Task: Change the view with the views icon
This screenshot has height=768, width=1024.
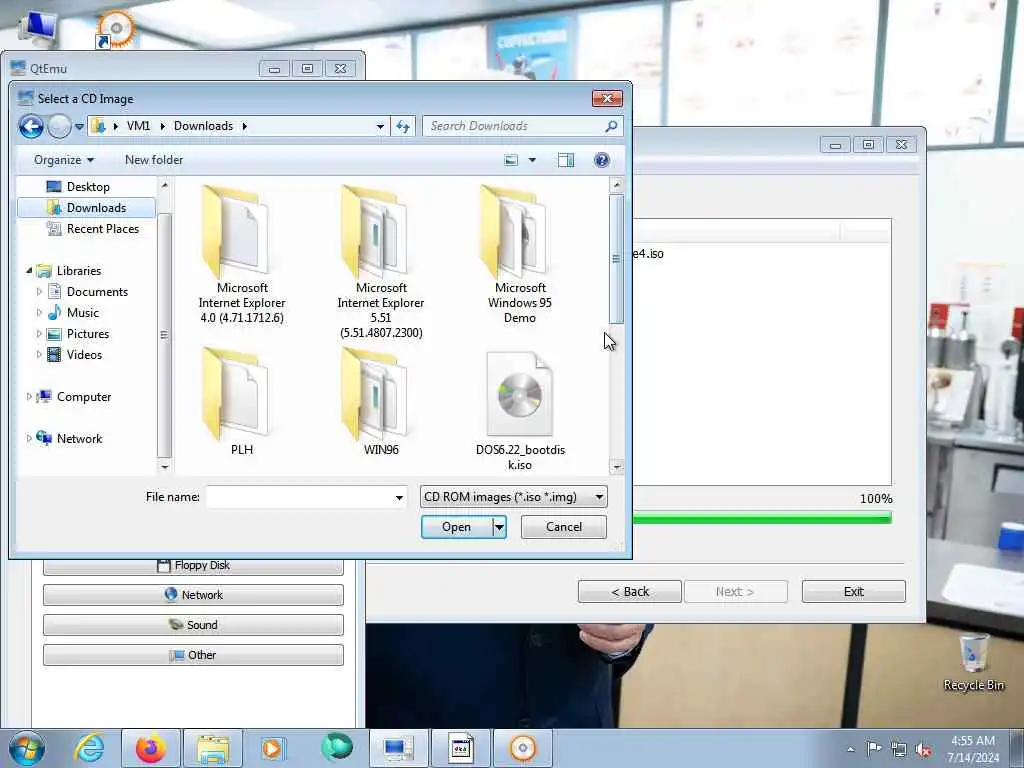Action: pyautogui.click(x=511, y=160)
